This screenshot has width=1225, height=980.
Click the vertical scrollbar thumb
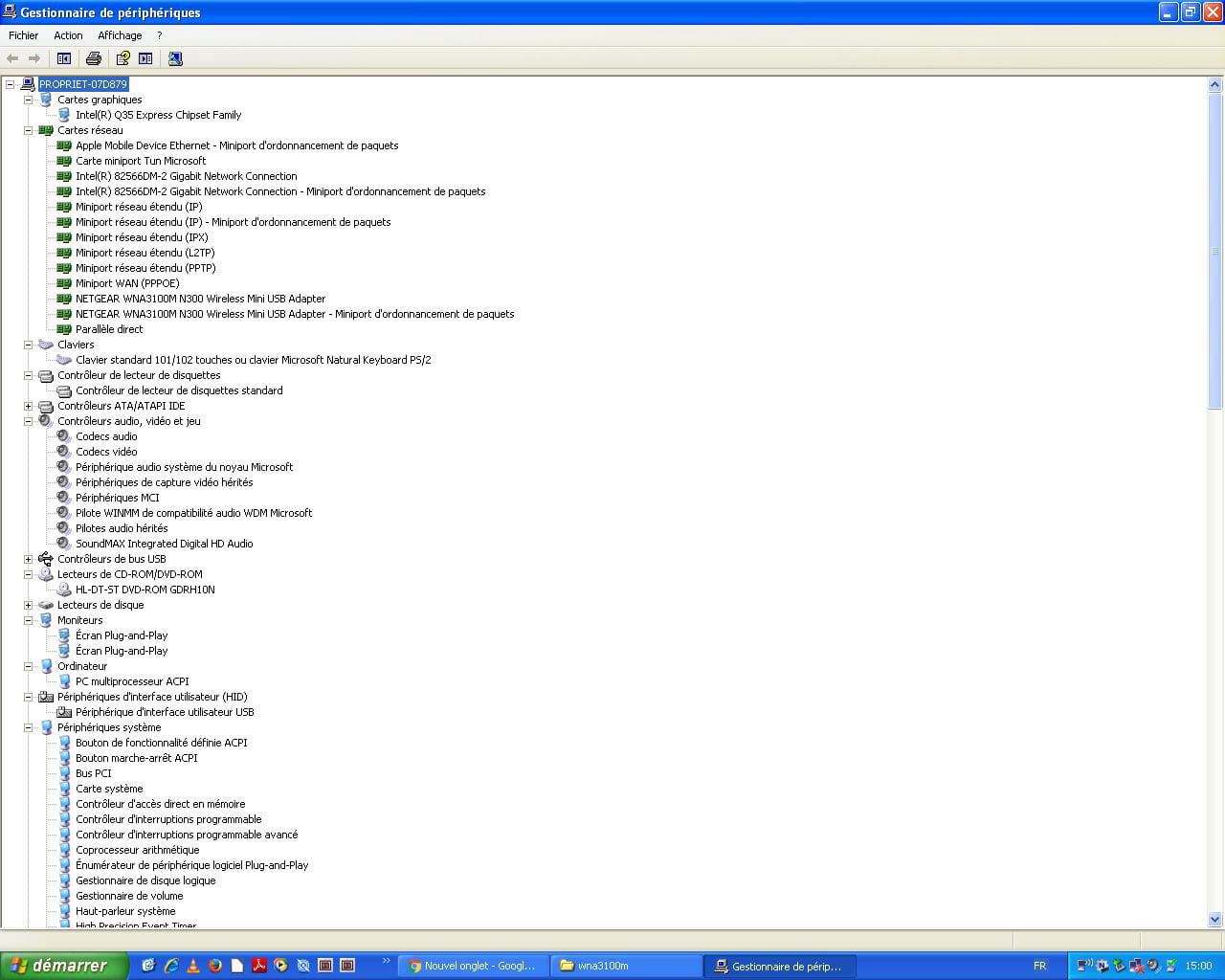(x=1215, y=251)
